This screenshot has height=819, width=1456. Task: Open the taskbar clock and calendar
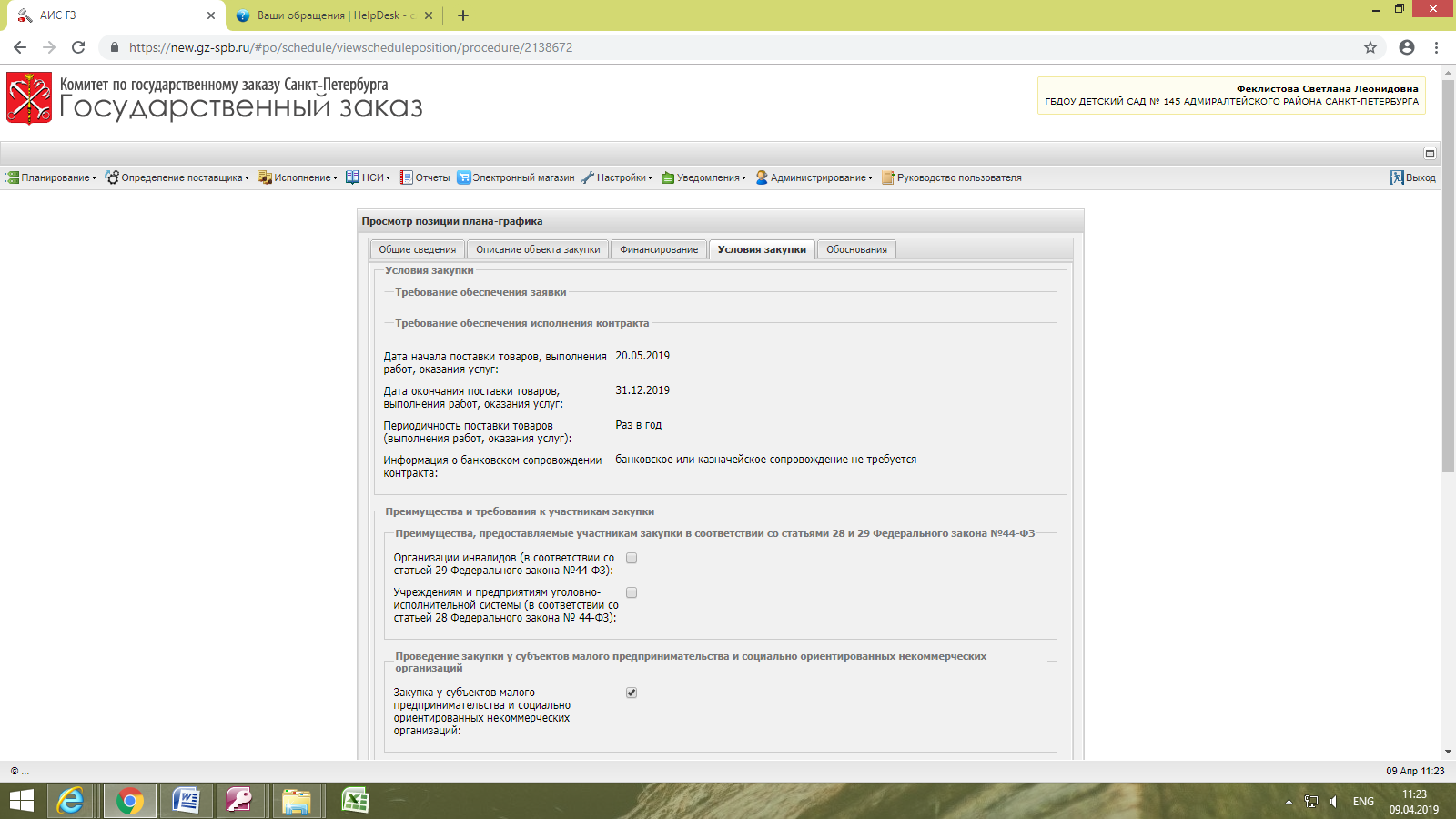(1414, 802)
